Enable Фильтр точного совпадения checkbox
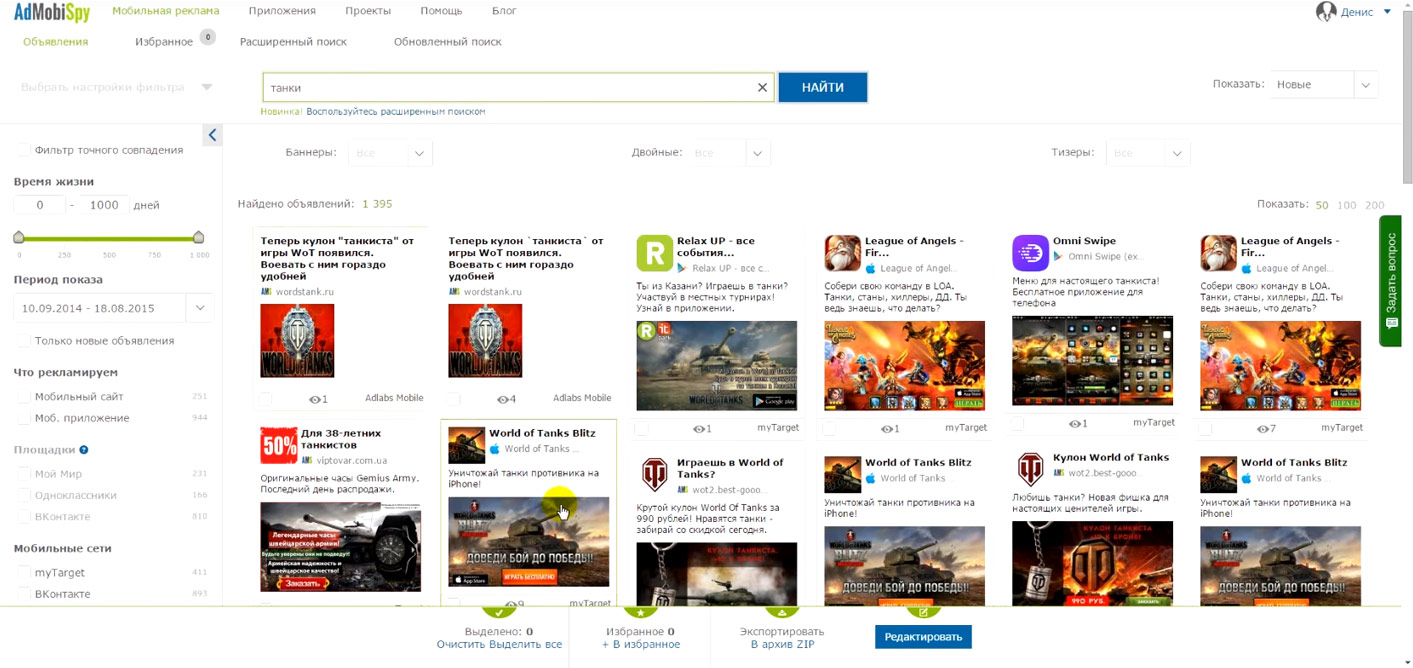 [x=24, y=150]
